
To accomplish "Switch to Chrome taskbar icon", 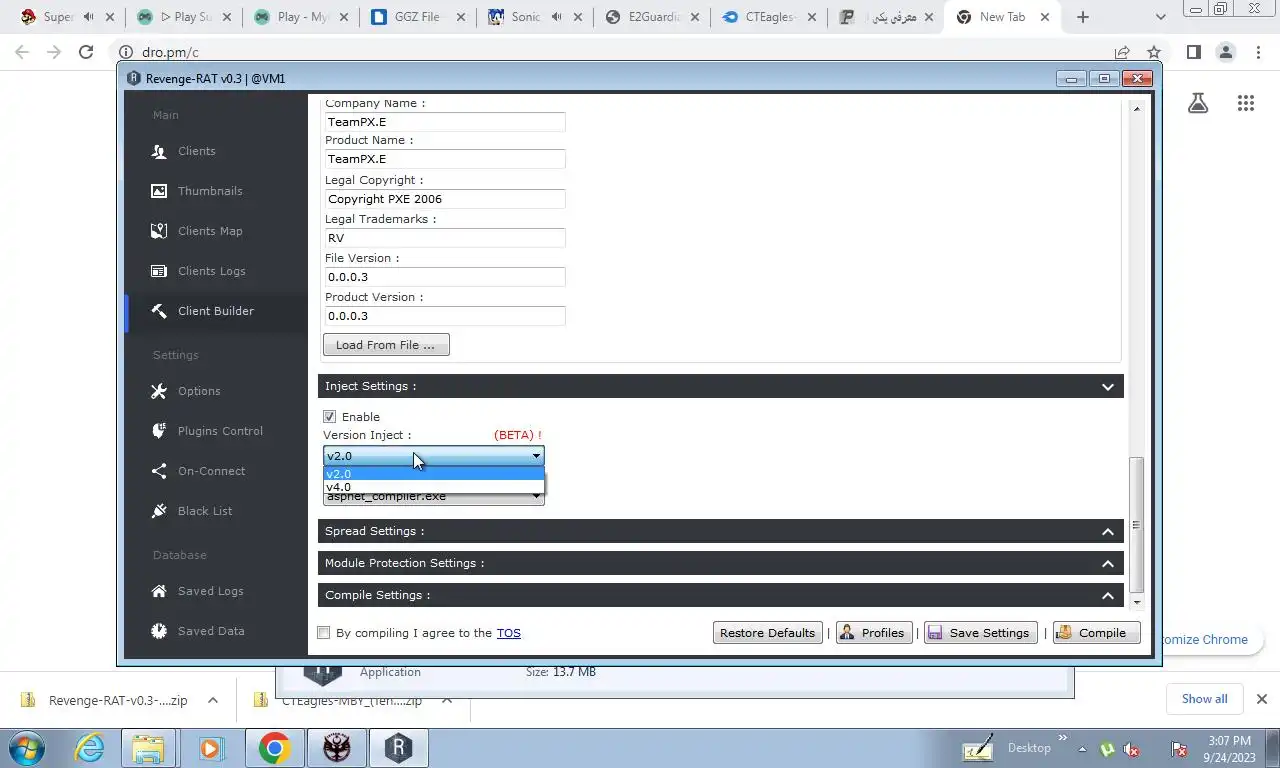I will [274, 748].
